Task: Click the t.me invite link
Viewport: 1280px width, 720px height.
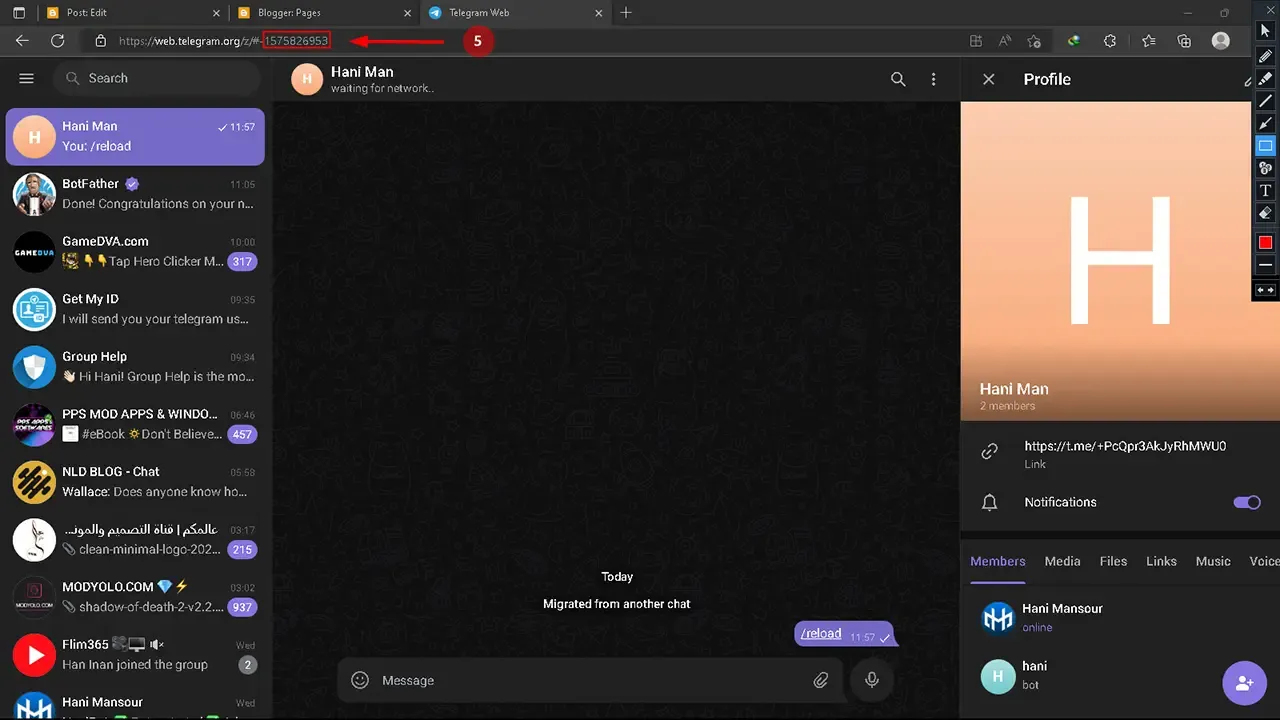Action: coord(1125,446)
